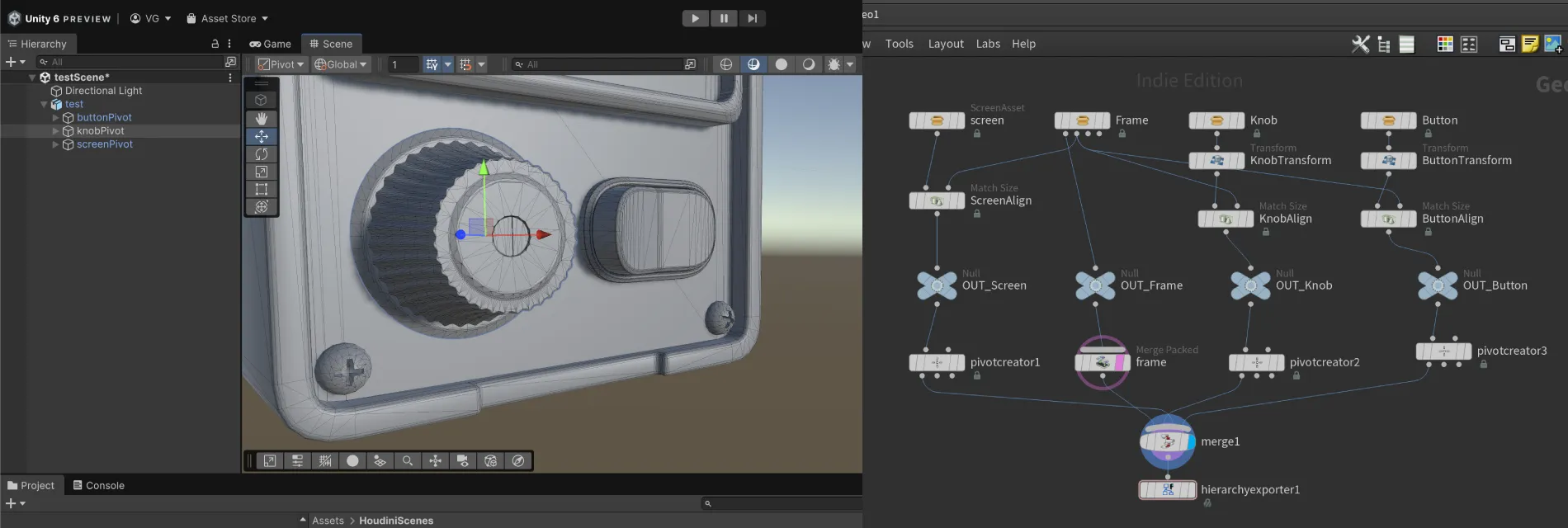Open the Global rotation dropdown

coord(340,64)
